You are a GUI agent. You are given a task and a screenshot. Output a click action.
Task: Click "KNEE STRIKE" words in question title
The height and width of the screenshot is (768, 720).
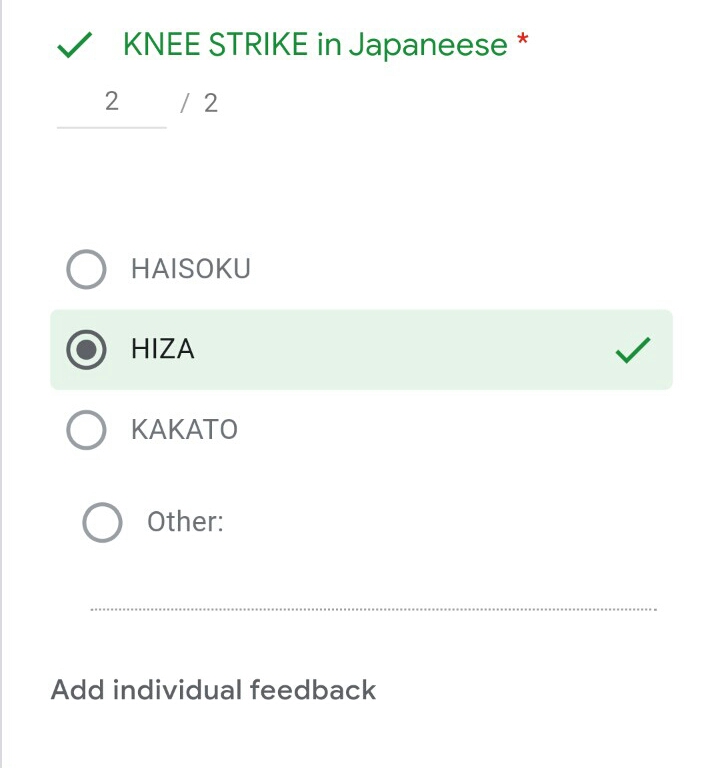click(217, 45)
